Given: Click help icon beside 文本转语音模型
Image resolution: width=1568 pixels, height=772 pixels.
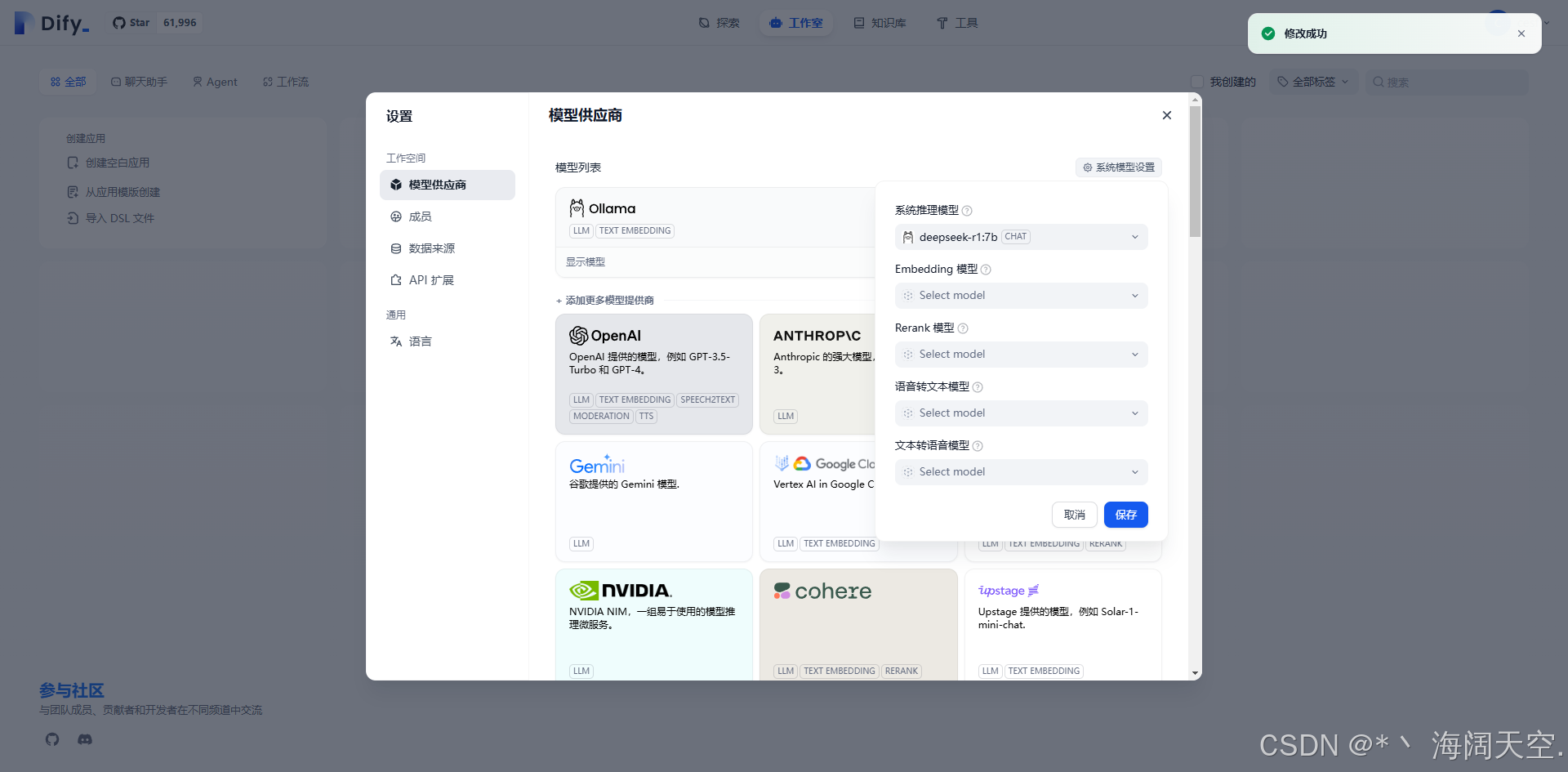Looking at the screenshot, I should pos(978,446).
